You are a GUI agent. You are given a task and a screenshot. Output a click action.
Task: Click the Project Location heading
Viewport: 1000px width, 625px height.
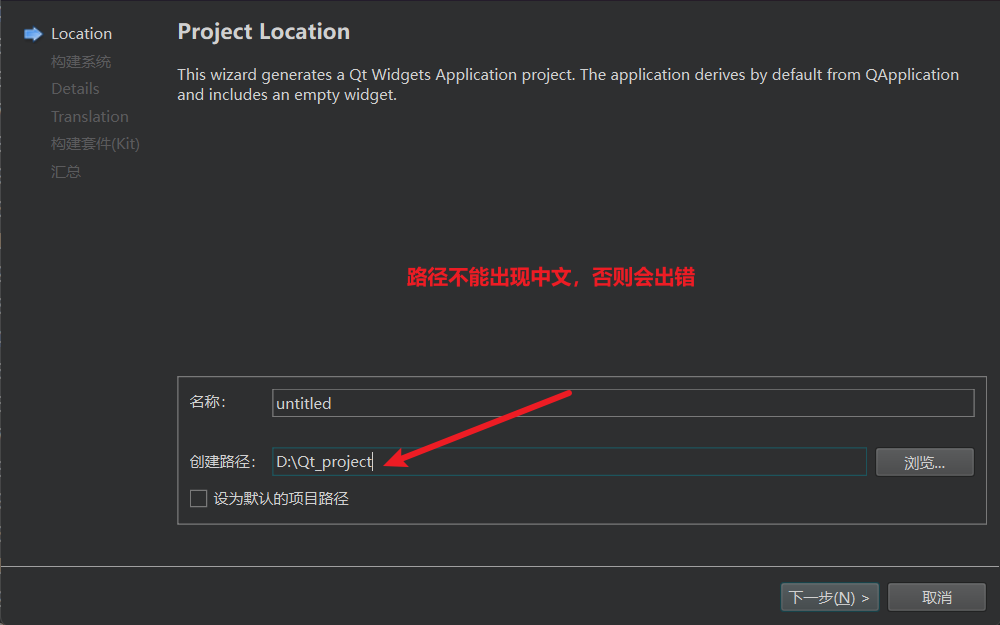tap(263, 31)
